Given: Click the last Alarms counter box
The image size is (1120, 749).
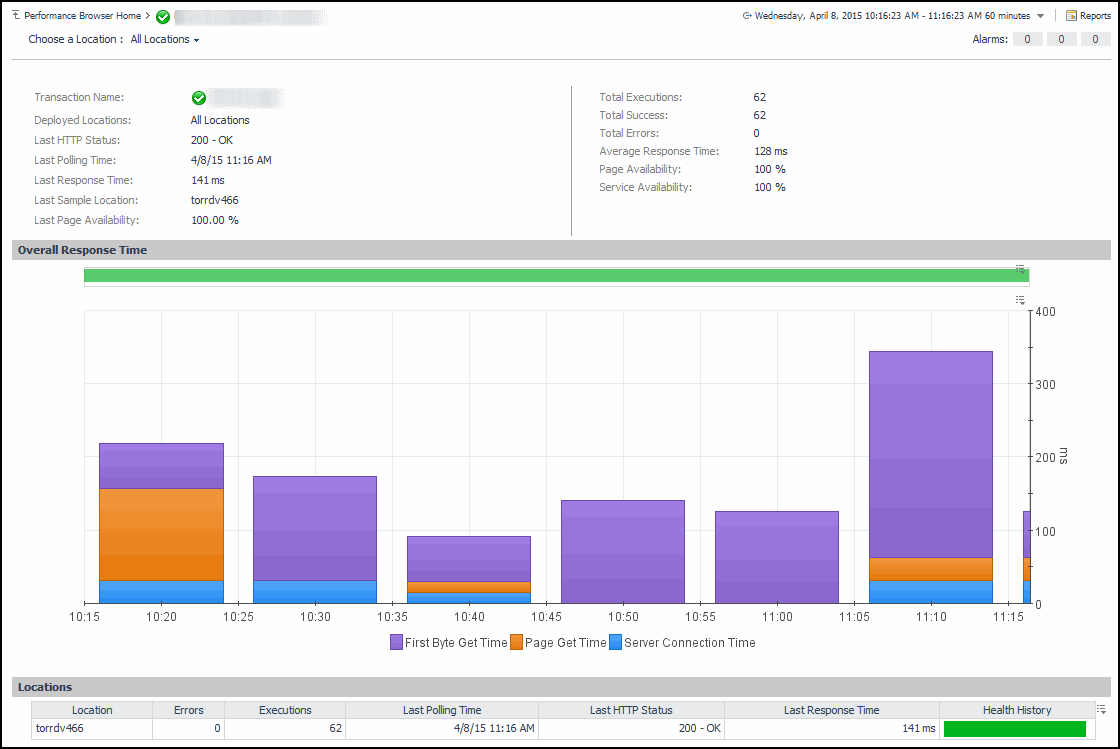Looking at the screenshot, I should point(1095,40).
